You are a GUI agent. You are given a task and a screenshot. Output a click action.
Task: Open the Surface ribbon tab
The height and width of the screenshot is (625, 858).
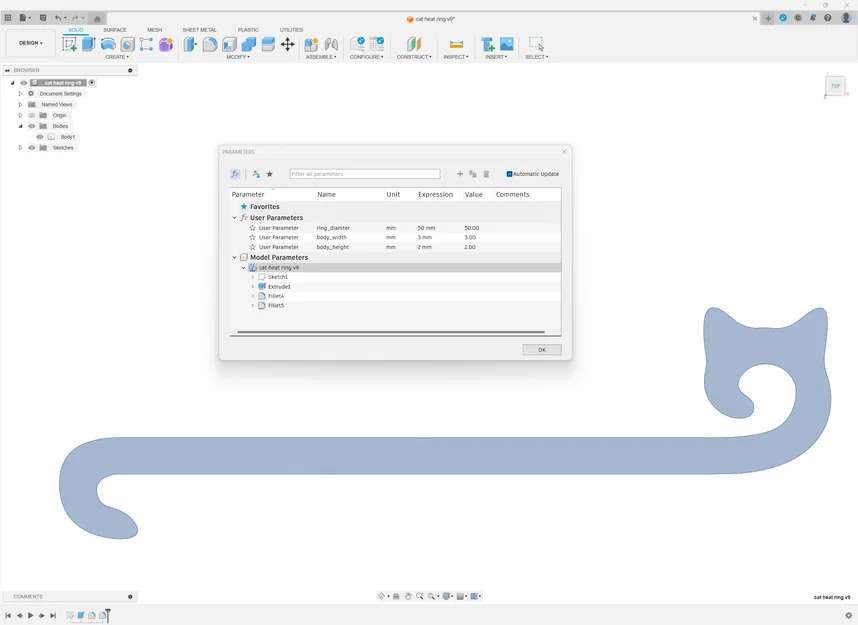114,30
